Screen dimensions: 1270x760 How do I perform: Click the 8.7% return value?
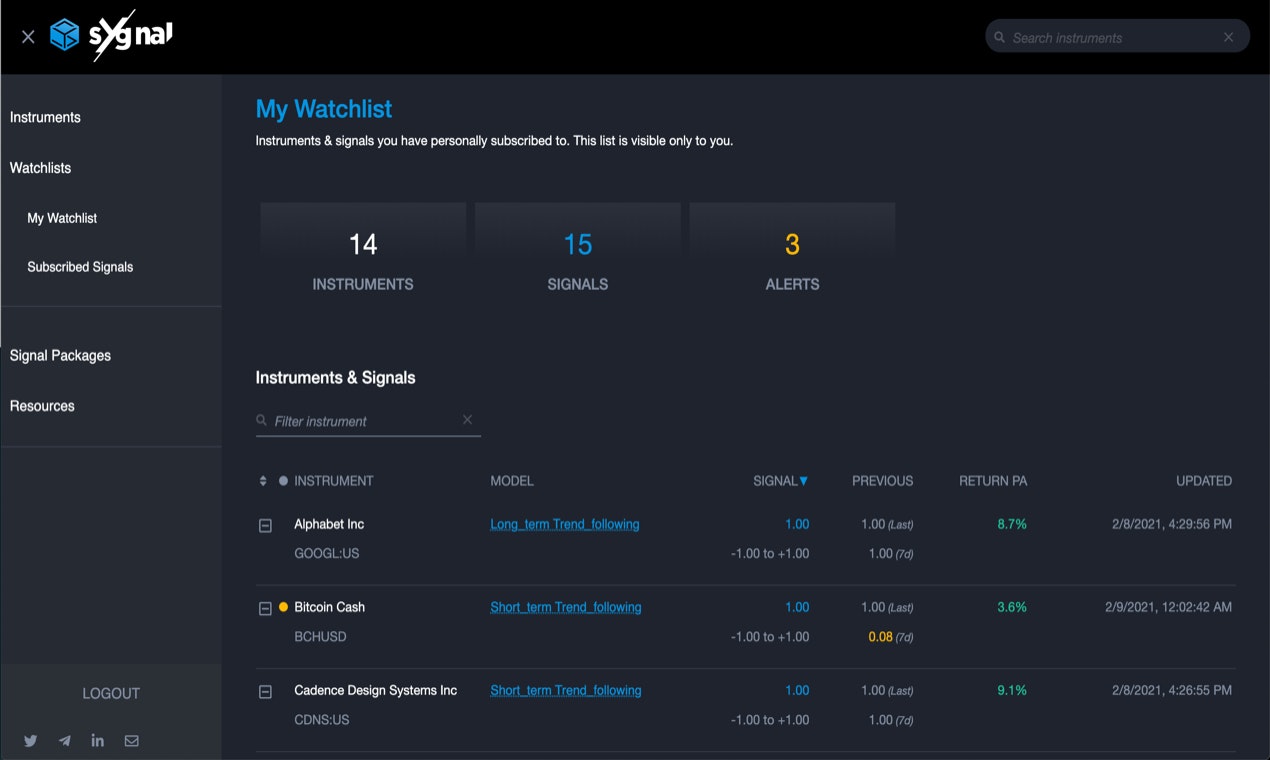1012,524
